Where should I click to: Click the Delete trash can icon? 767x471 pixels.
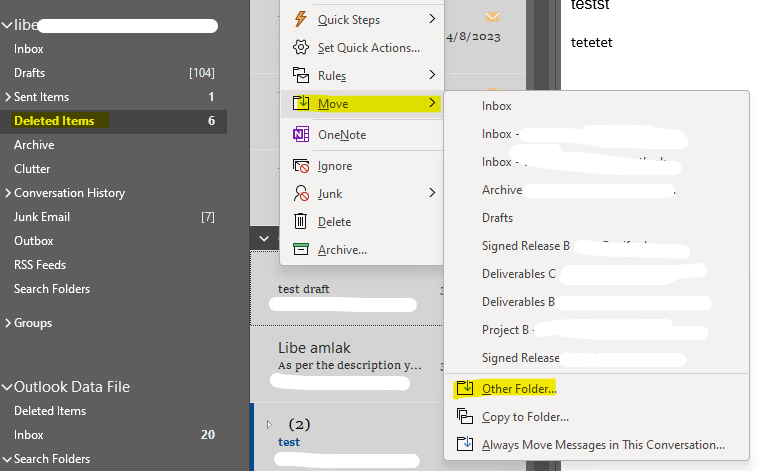click(x=300, y=222)
